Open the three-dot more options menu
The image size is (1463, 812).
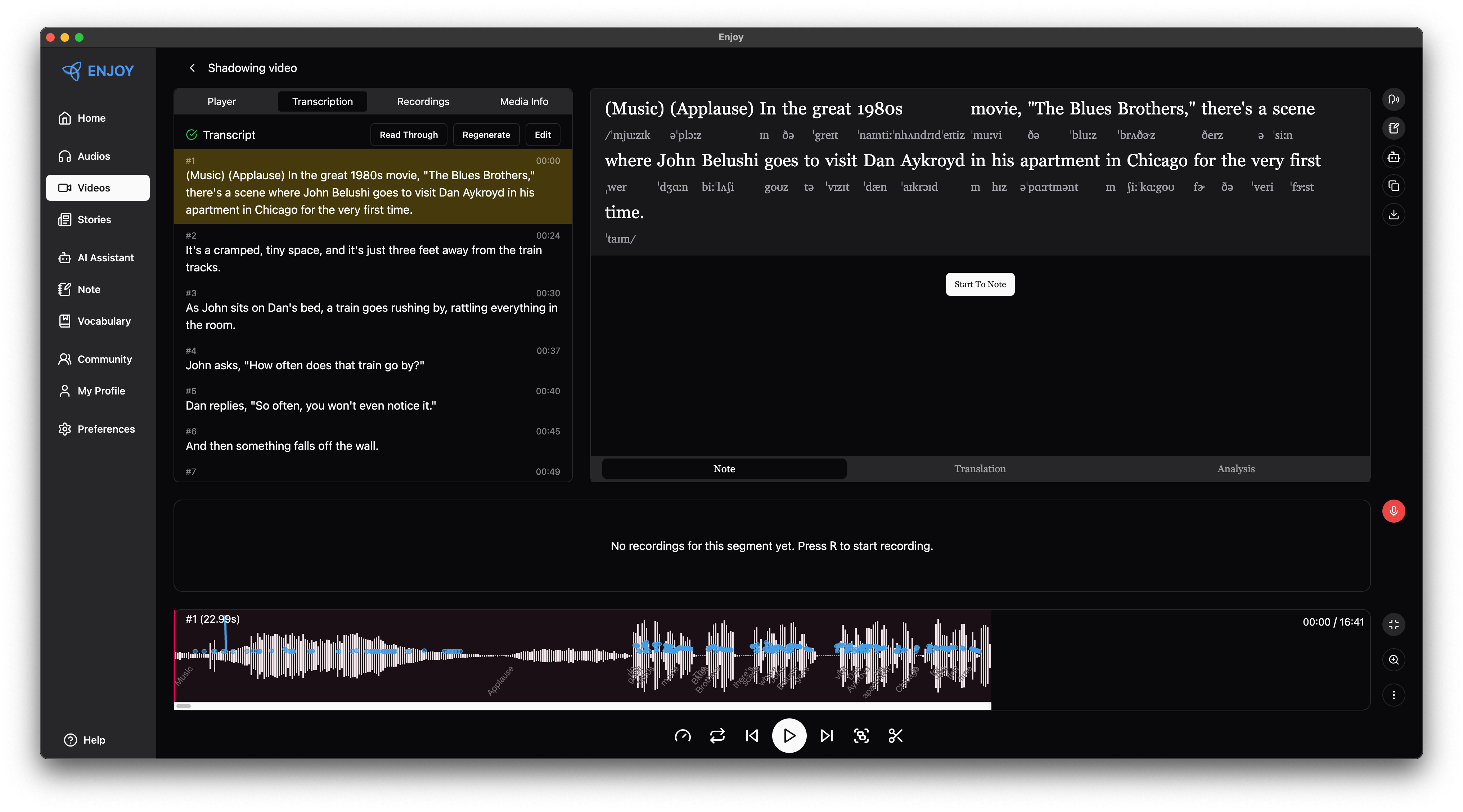point(1393,695)
